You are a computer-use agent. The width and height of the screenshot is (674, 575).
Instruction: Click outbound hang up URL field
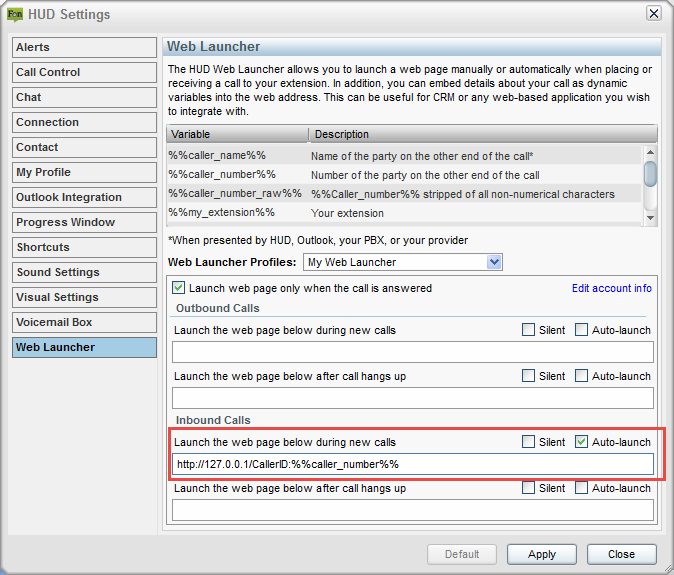(413, 398)
